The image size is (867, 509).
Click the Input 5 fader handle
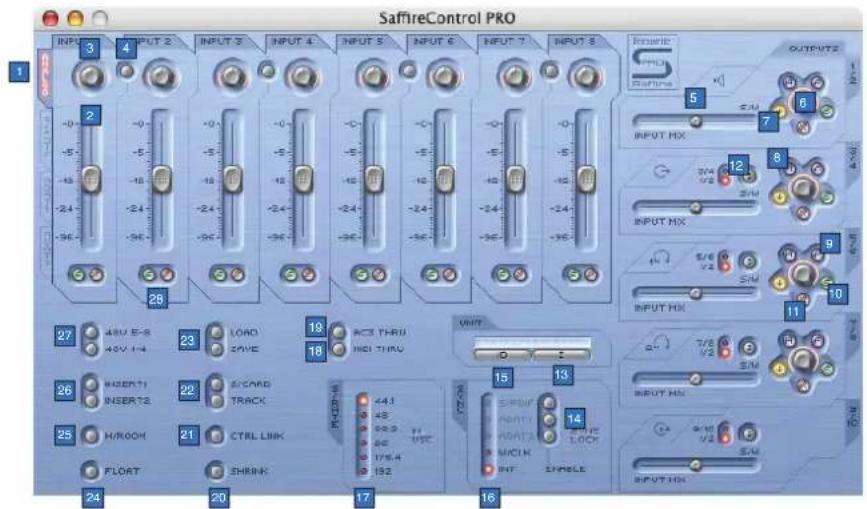[374, 179]
